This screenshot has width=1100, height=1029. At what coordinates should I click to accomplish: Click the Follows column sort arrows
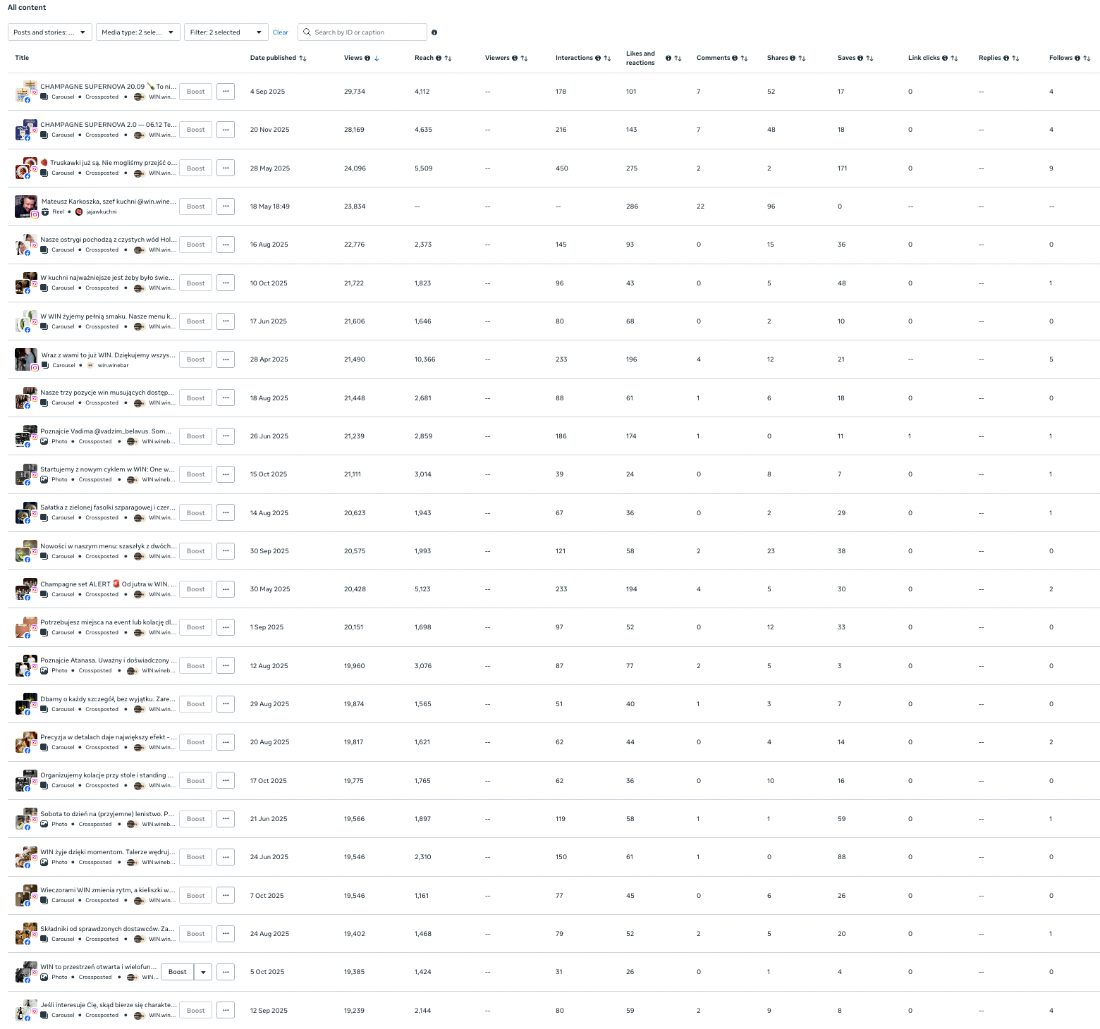tap(1087, 58)
